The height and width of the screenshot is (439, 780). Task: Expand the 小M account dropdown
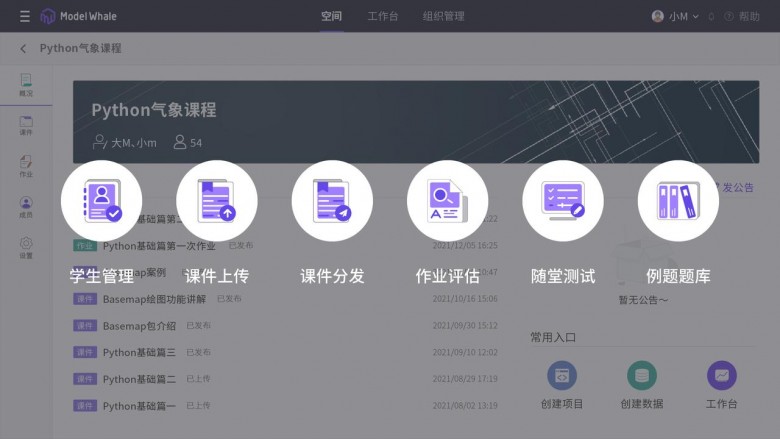(x=695, y=16)
